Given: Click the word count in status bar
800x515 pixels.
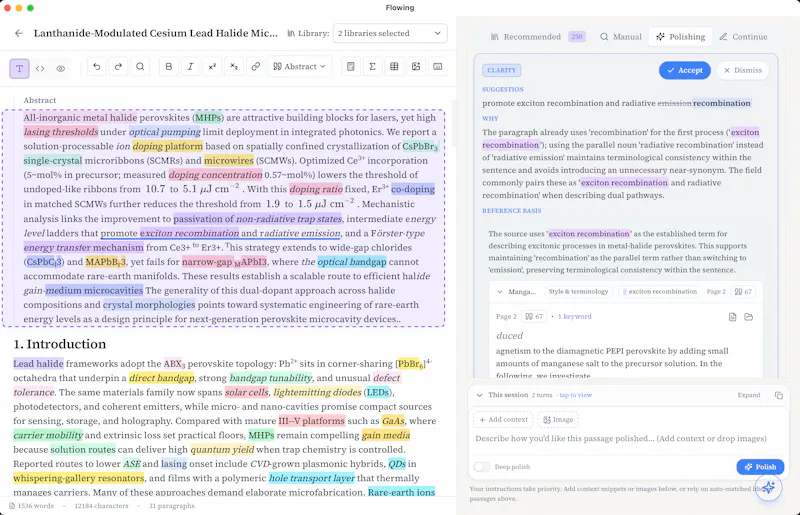Looking at the screenshot, I should [x=31, y=506].
